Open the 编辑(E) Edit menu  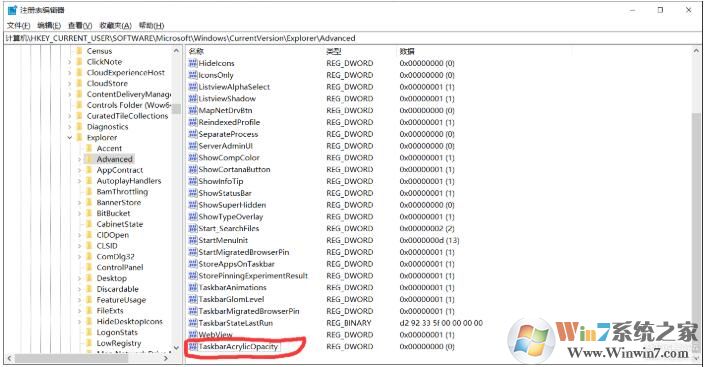point(49,26)
